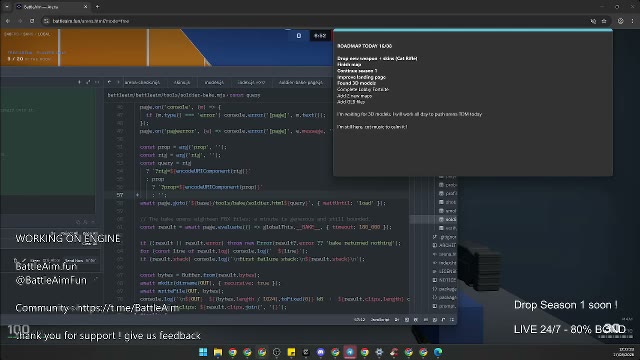Click the 'ROADMAP TODAY 16:00' heading
The width and height of the screenshot is (640, 360).
[x=364, y=46]
